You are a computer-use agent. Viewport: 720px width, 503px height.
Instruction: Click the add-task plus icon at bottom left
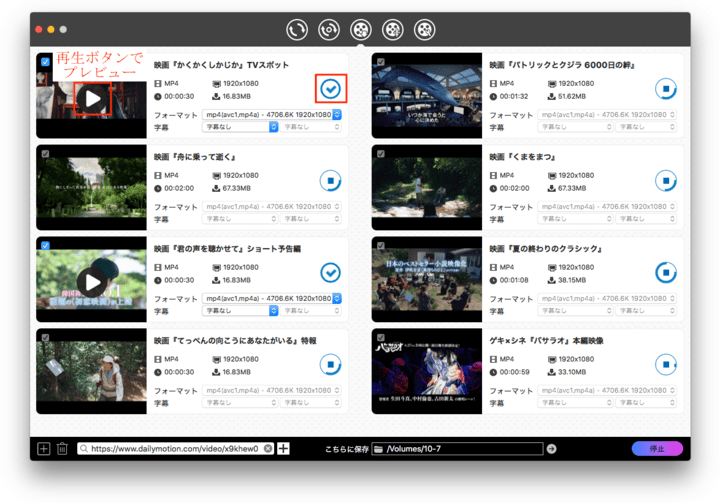coord(44,449)
